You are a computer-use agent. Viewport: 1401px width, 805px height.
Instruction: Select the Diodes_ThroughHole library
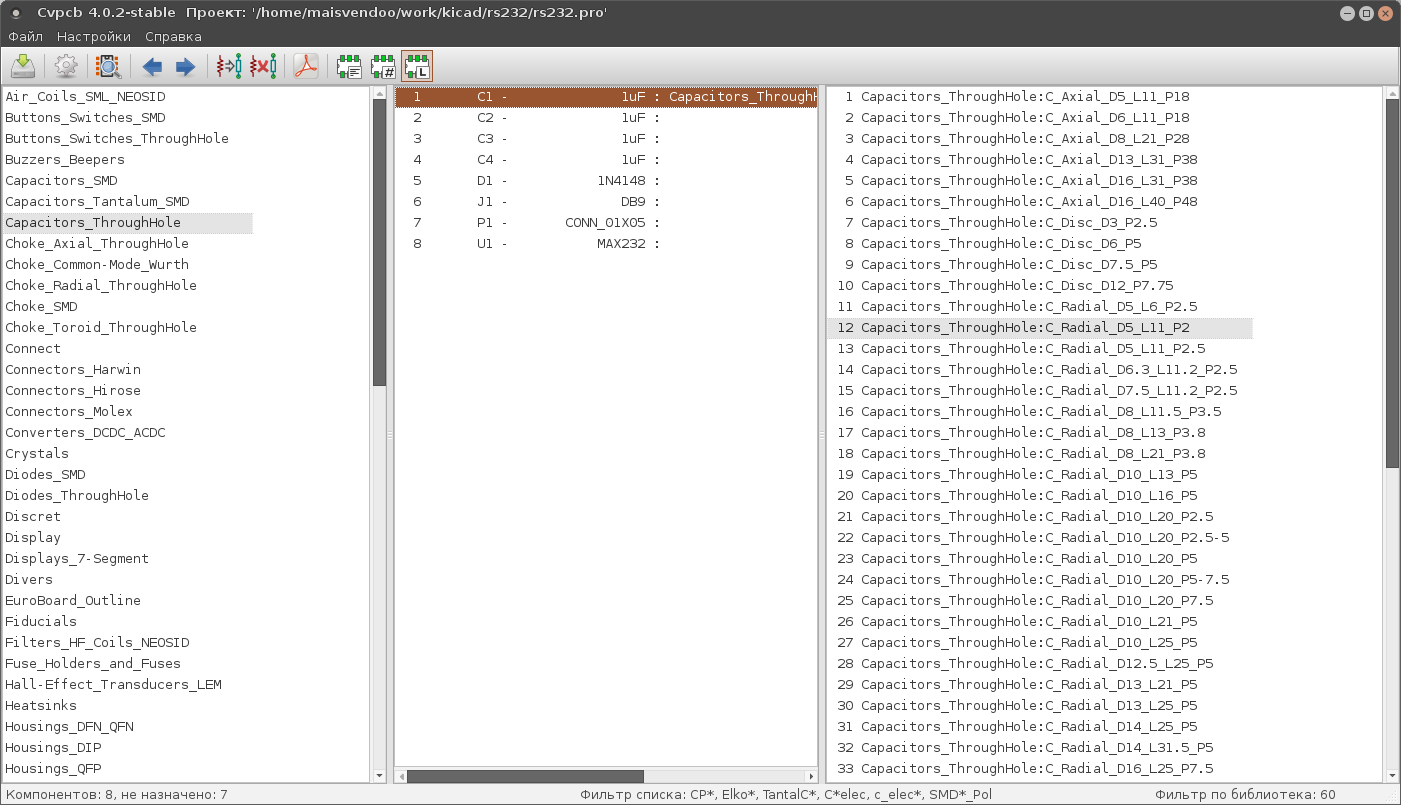tap(77, 496)
